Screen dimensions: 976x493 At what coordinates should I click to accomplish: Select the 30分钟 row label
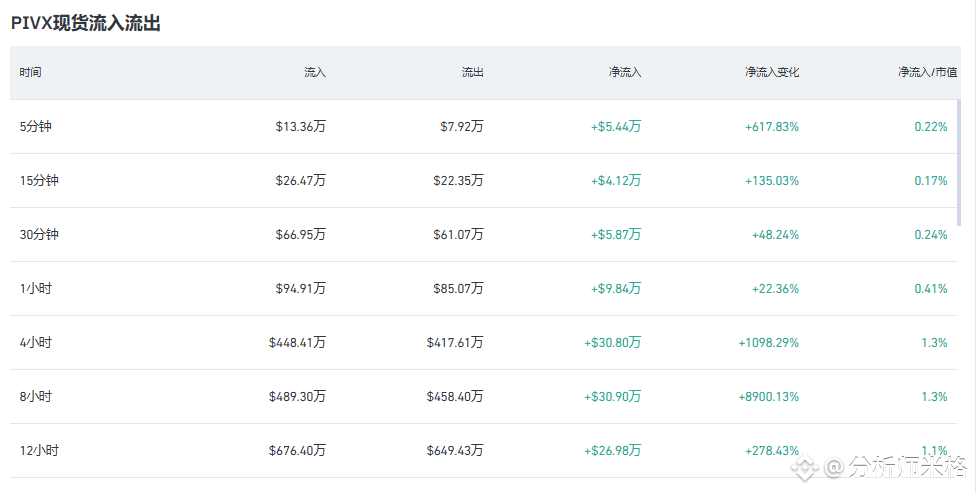tap(38, 235)
